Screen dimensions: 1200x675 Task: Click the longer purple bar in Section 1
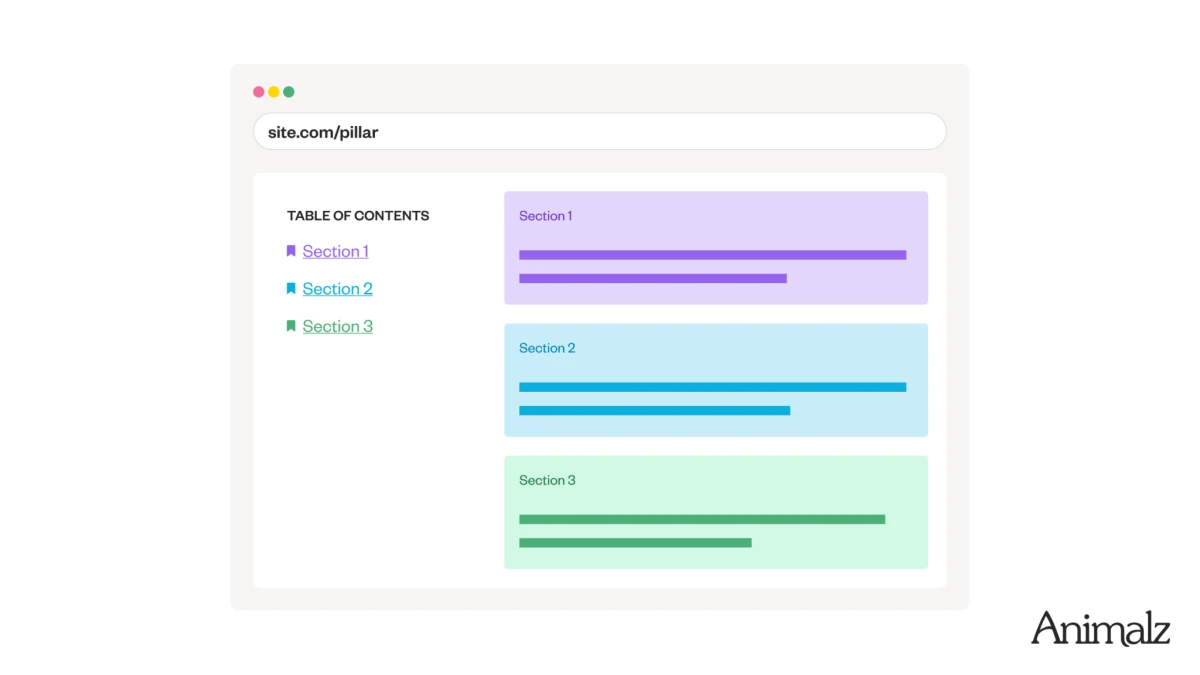point(712,255)
